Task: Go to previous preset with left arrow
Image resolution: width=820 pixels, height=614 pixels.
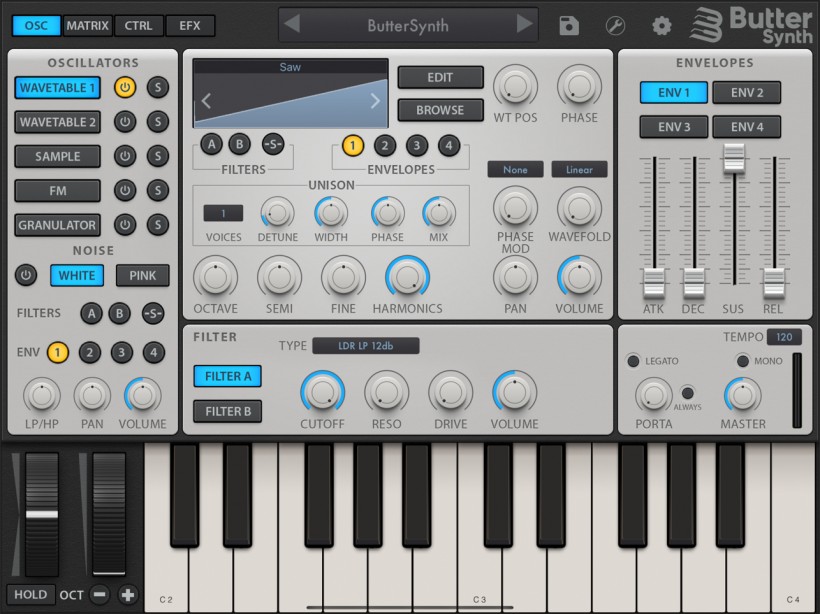Action: [x=292, y=25]
